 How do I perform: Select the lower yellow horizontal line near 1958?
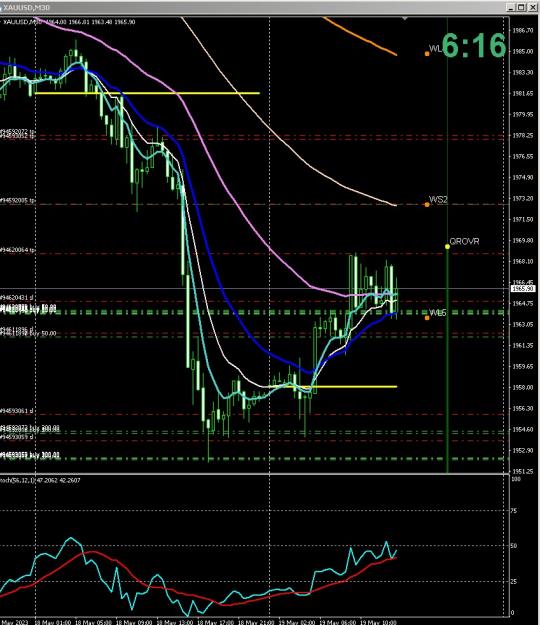[333, 387]
